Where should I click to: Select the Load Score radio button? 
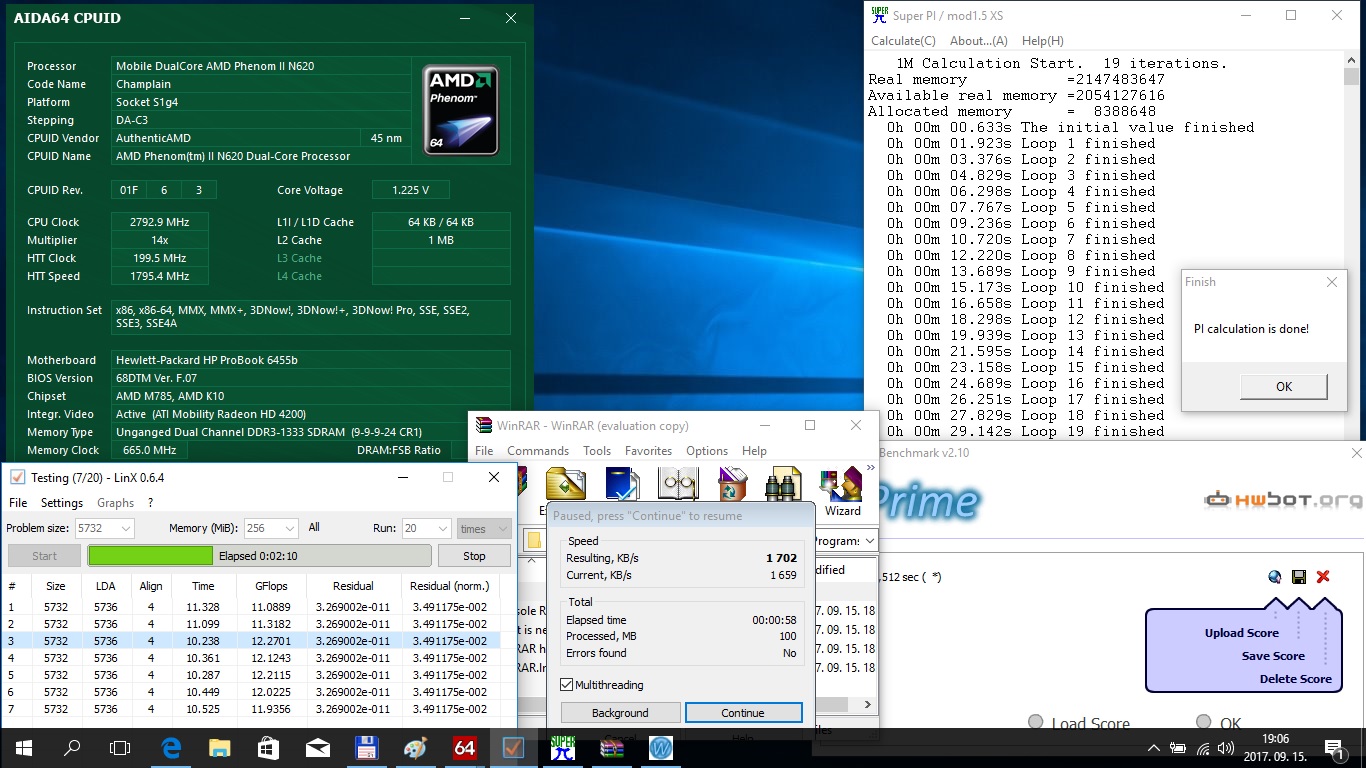(1035, 723)
